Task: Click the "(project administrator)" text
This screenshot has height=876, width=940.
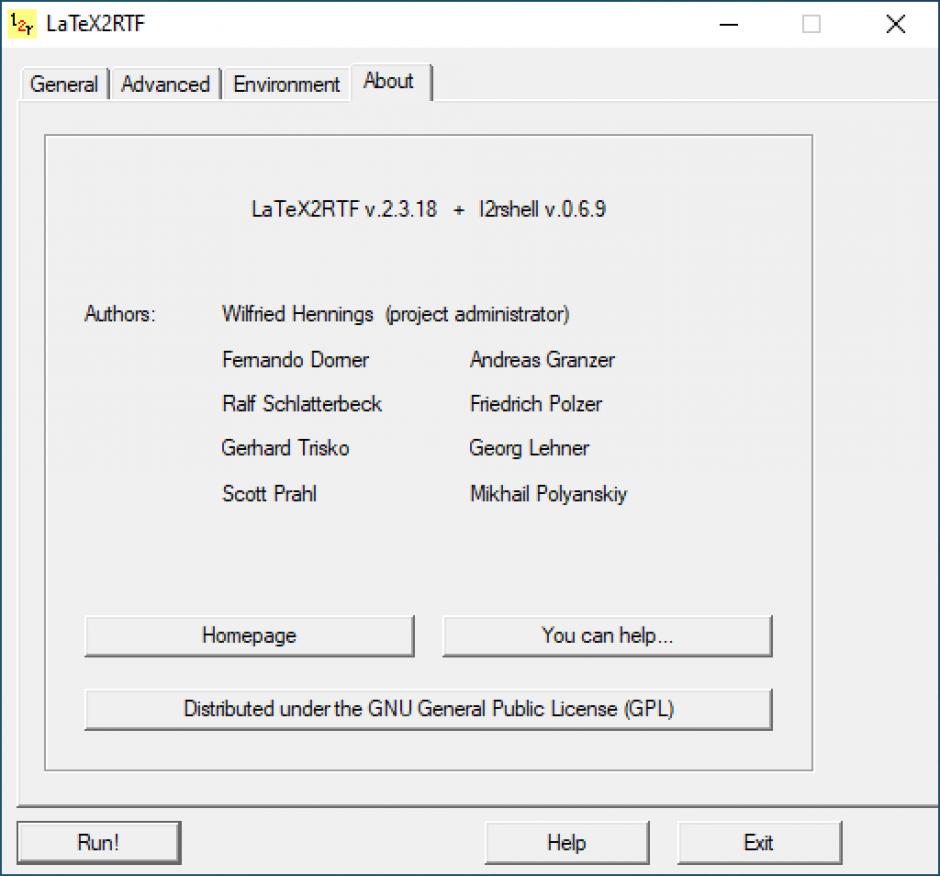Action: click(477, 314)
